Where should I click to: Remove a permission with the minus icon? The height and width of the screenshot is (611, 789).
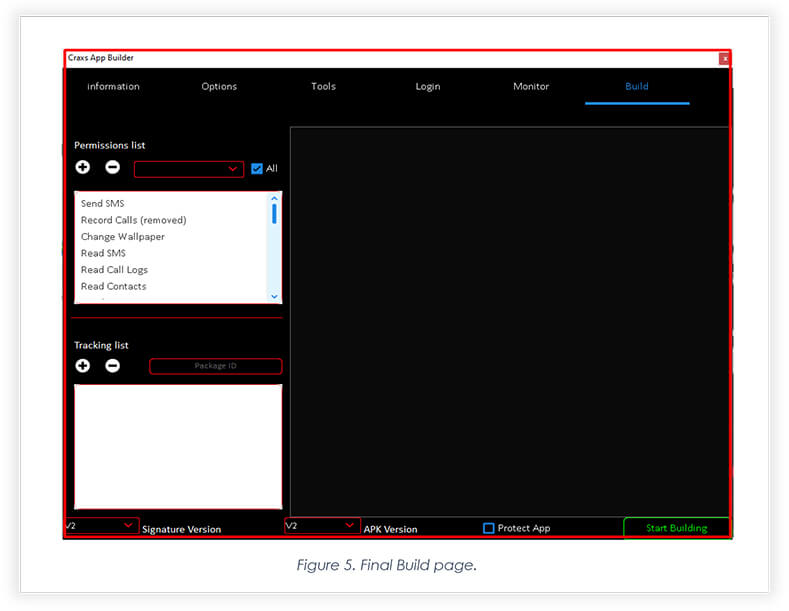113,167
